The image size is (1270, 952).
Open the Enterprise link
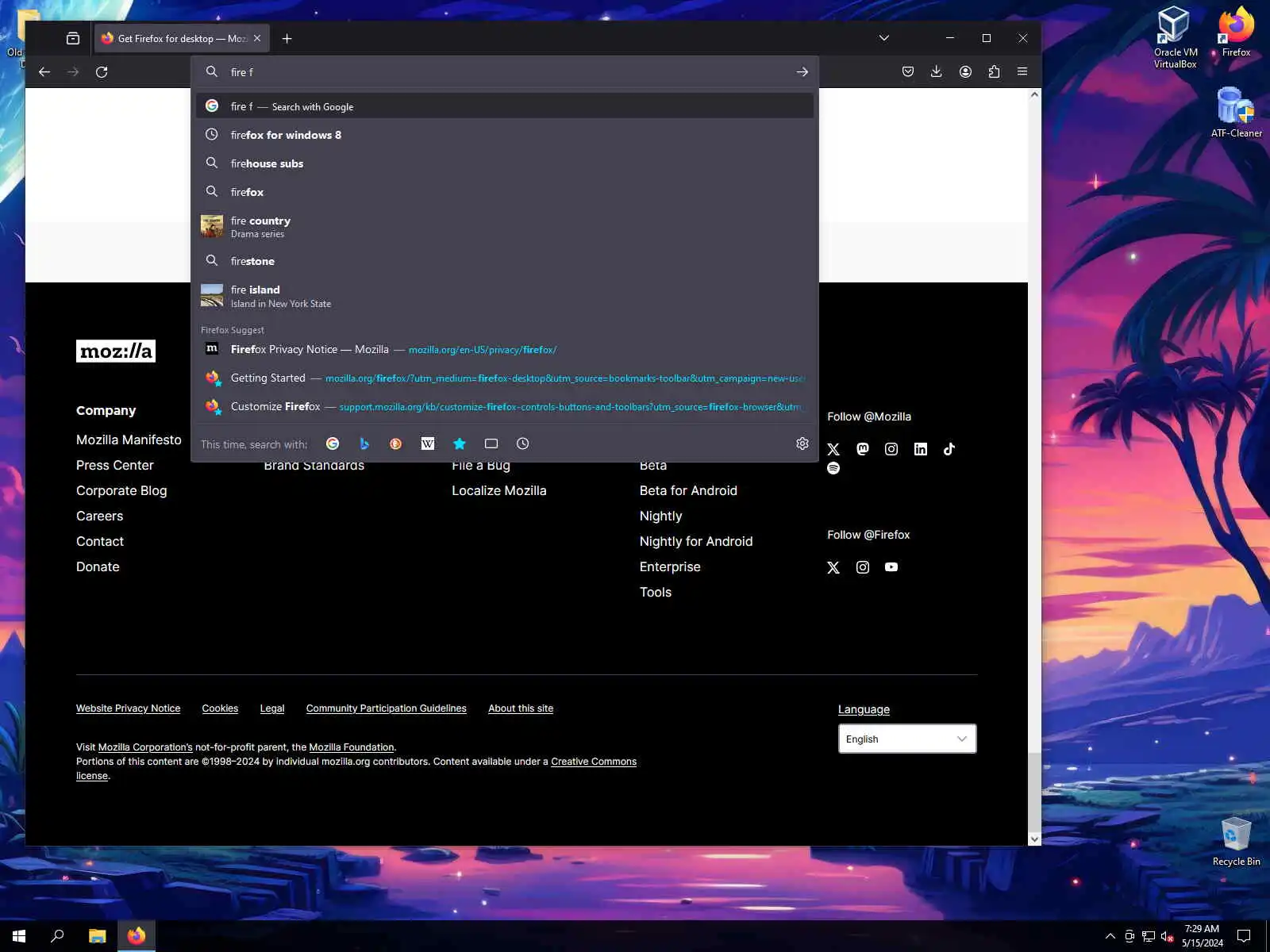[x=670, y=566]
